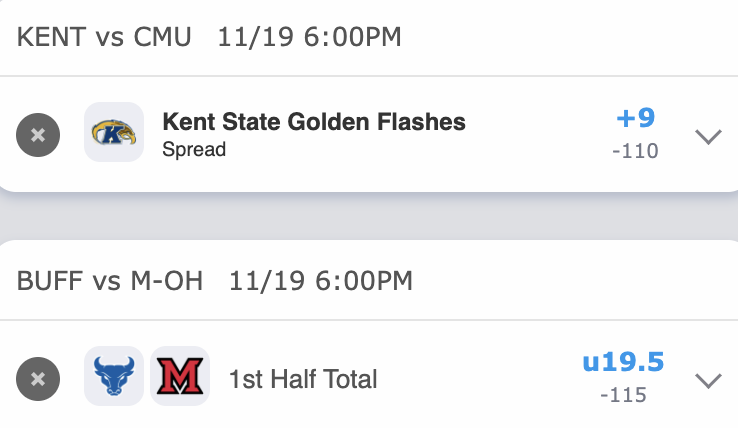Remove the 1st Half Total bet
The height and width of the screenshot is (428, 738).
(38, 379)
